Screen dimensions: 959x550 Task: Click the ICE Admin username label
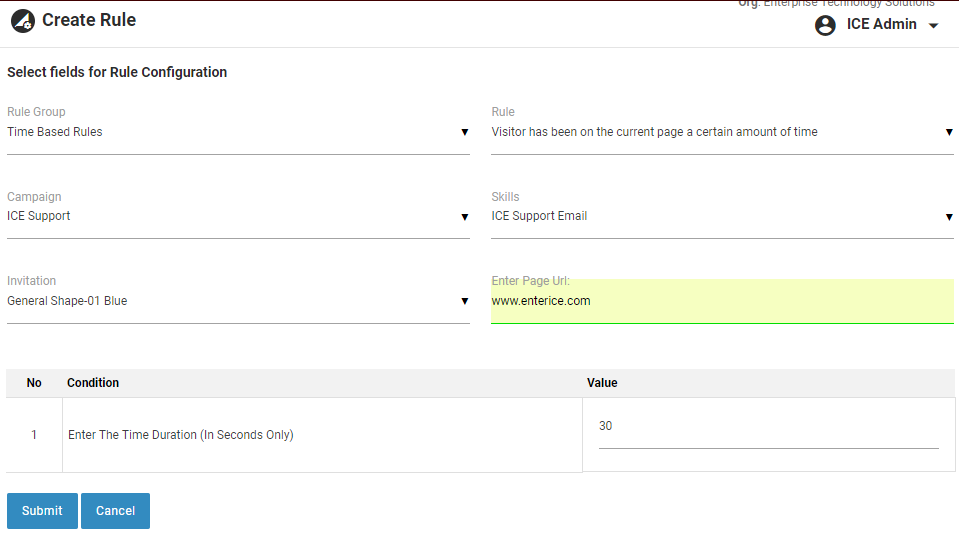click(881, 25)
